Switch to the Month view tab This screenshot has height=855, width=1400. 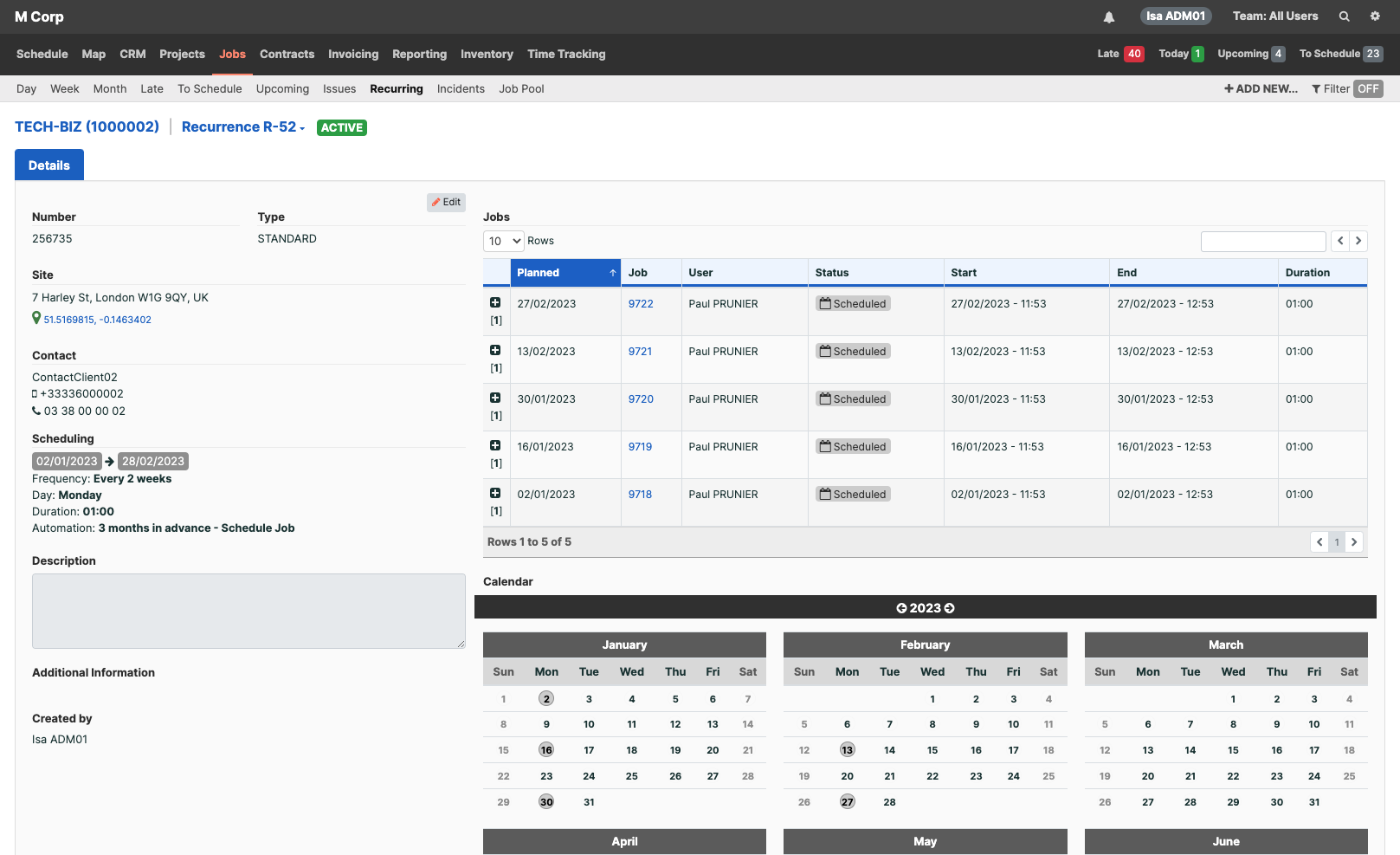110,89
